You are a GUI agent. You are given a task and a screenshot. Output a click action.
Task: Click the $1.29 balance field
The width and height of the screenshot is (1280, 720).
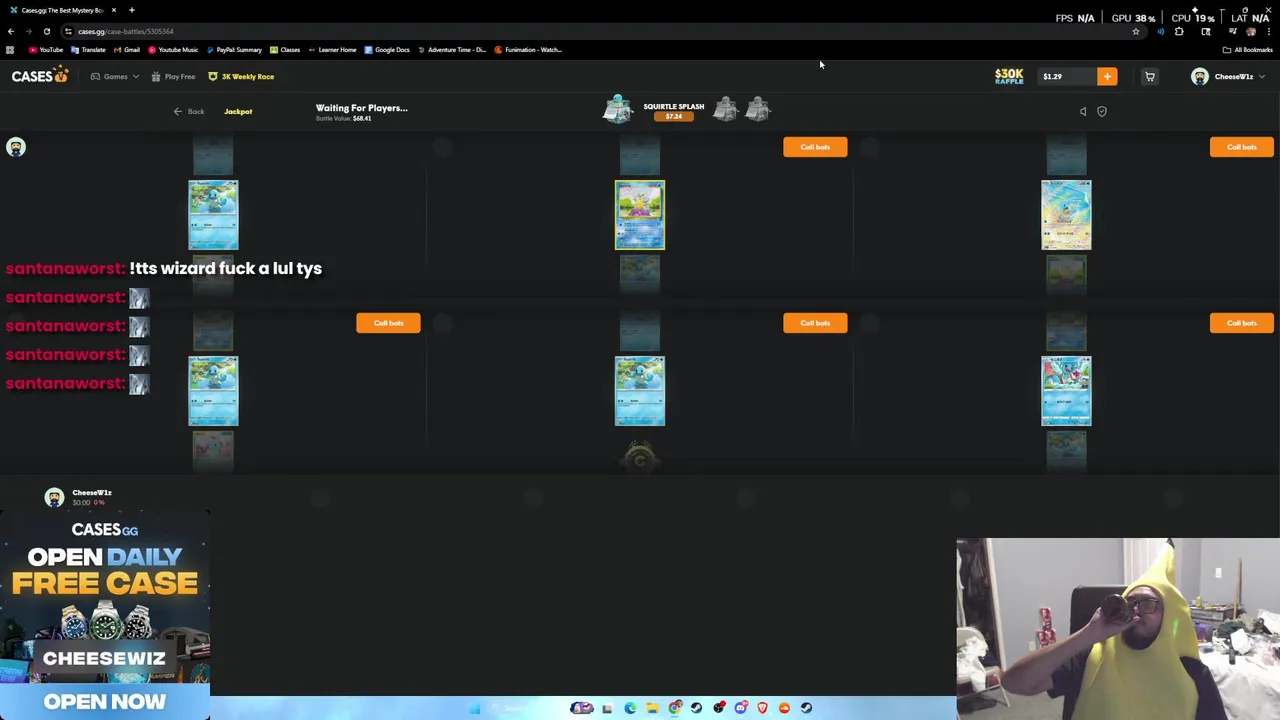(x=1066, y=77)
